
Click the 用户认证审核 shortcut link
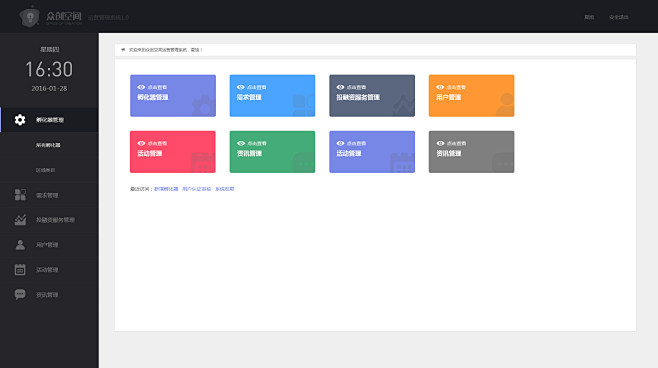pyautogui.click(x=196, y=189)
